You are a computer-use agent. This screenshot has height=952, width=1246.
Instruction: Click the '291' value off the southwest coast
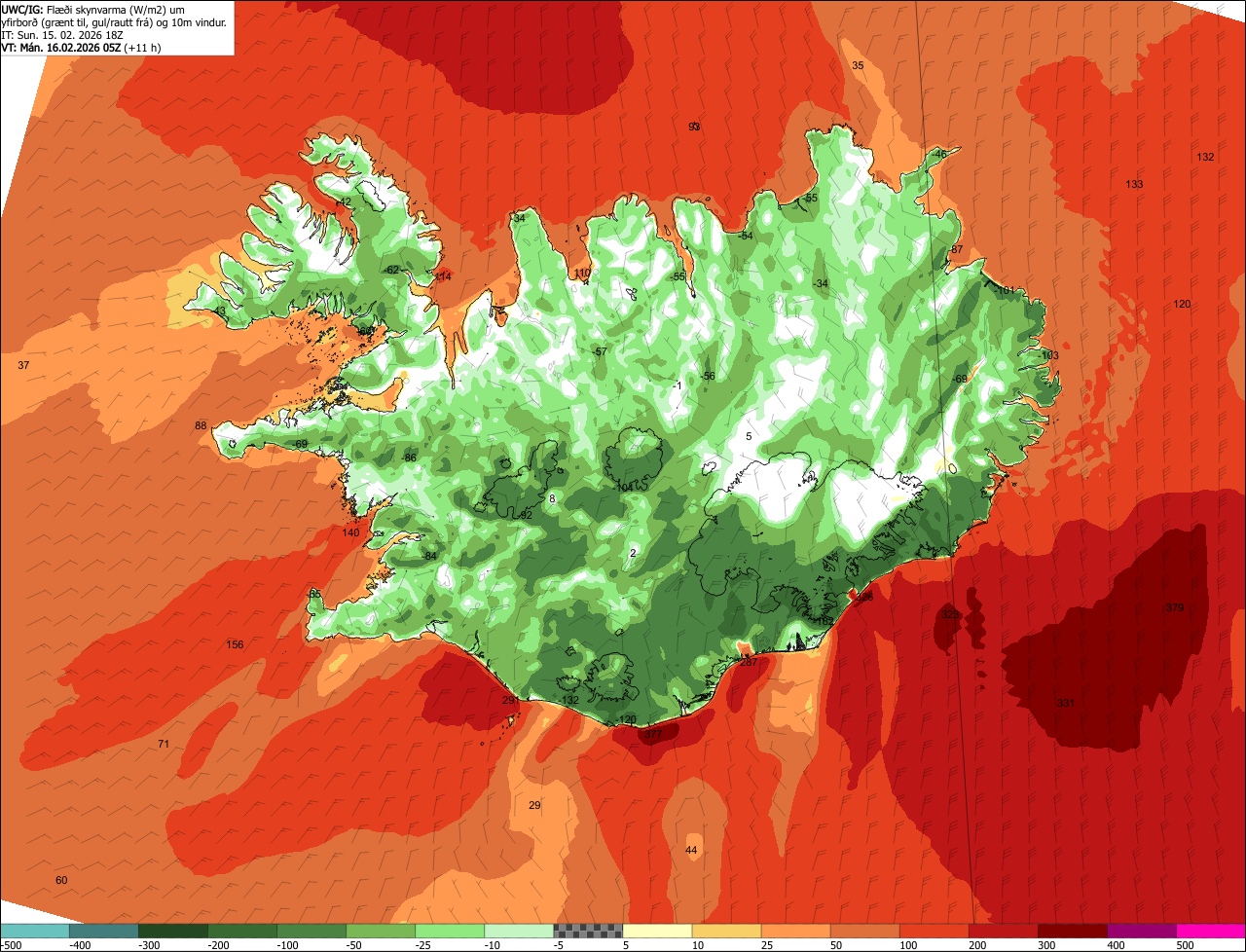click(510, 700)
